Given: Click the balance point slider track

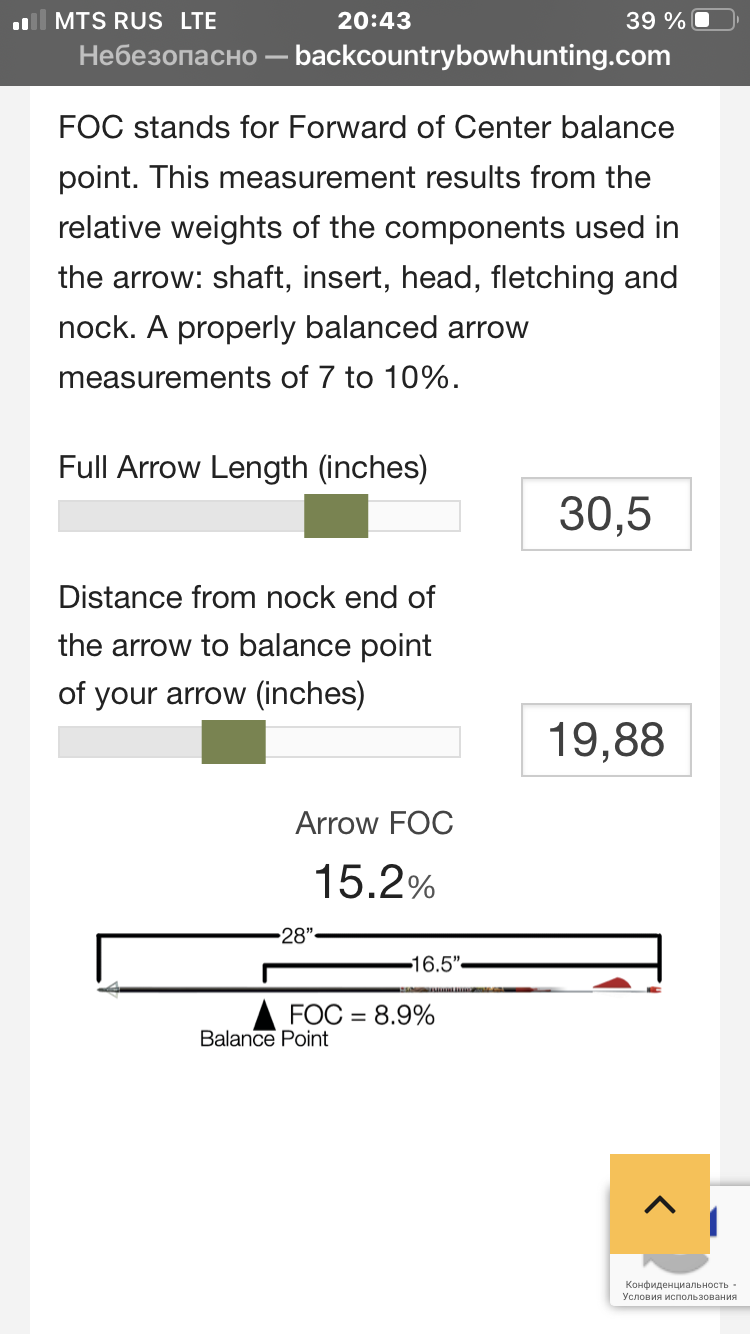Looking at the screenshot, I should [x=260, y=742].
